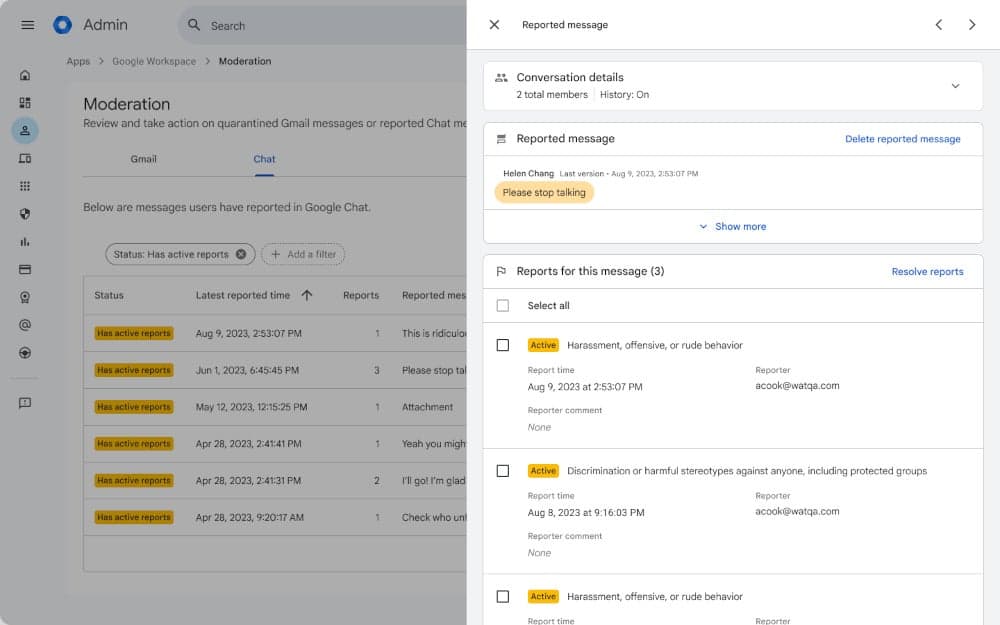The width and height of the screenshot is (1000, 625).
Task: Click the feedback chat icon in sidebar
Action: [x=26, y=402]
